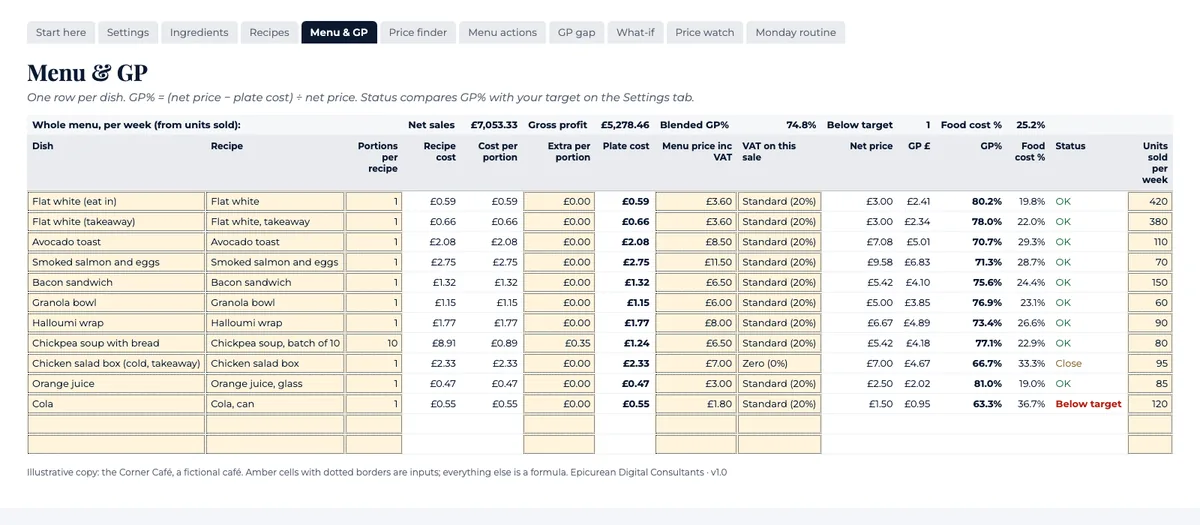Select the Avocado toast dish cell

tap(116, 242)
